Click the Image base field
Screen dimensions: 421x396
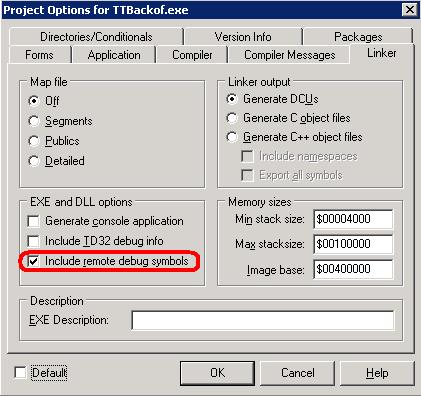[x=353, y=269]
